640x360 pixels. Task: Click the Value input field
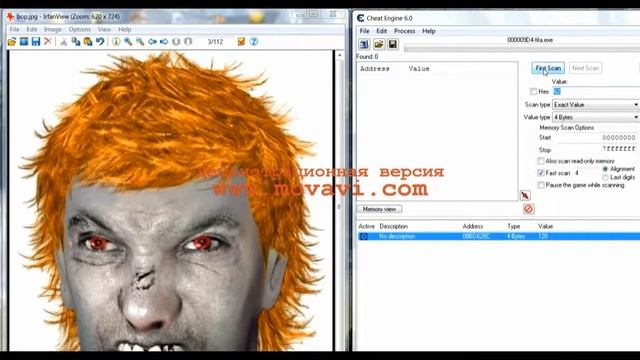(596, 91)
